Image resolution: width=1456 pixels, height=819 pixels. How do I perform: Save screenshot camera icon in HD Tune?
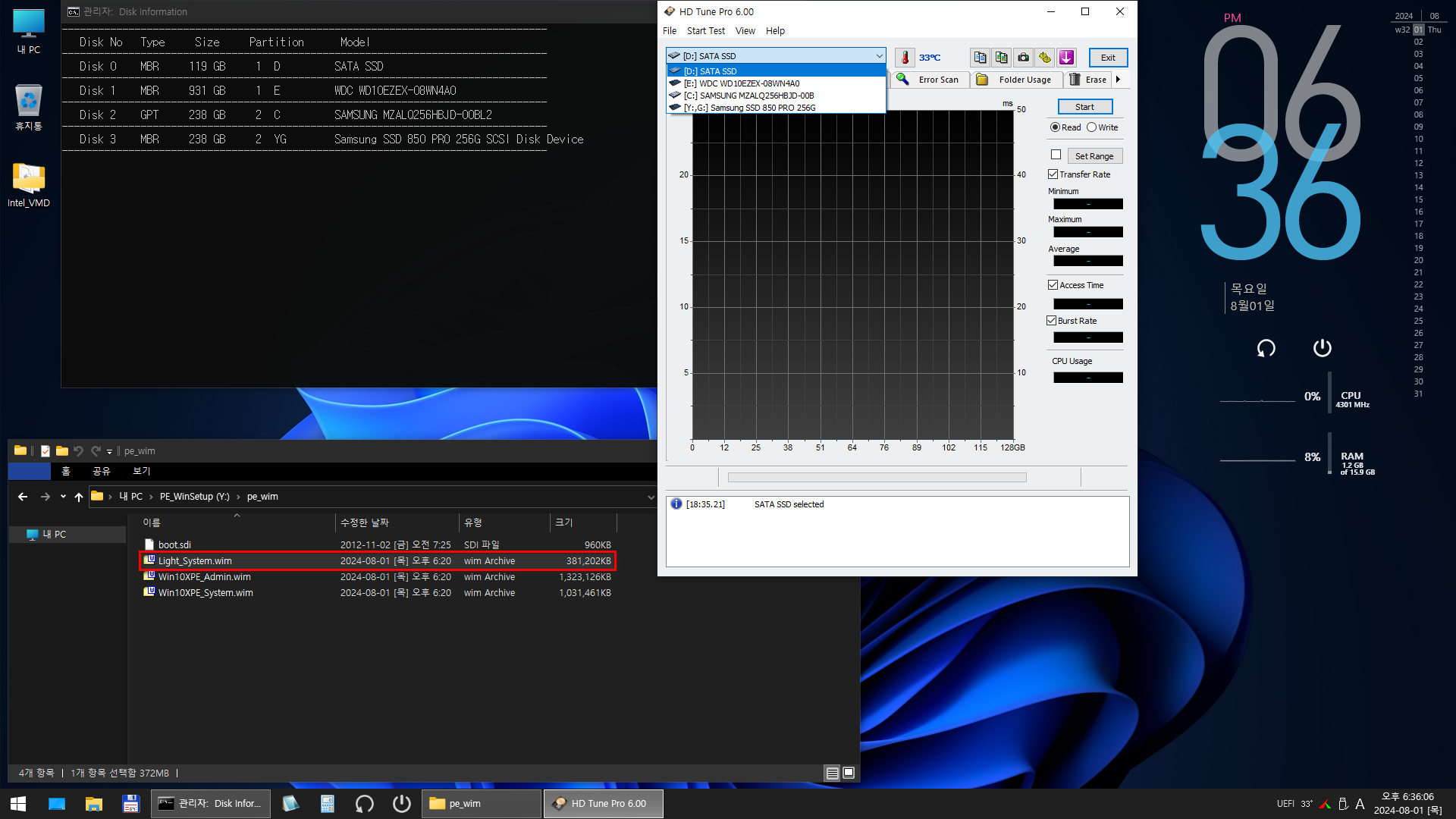(x=1024, y=58)
